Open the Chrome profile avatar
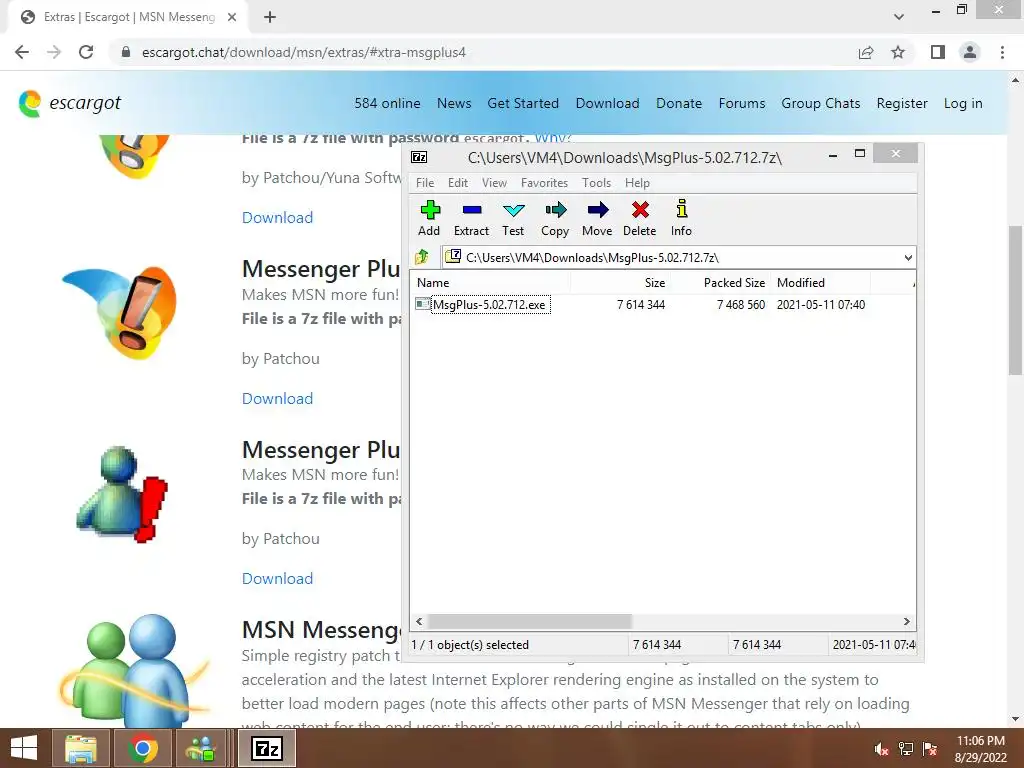 970,52
